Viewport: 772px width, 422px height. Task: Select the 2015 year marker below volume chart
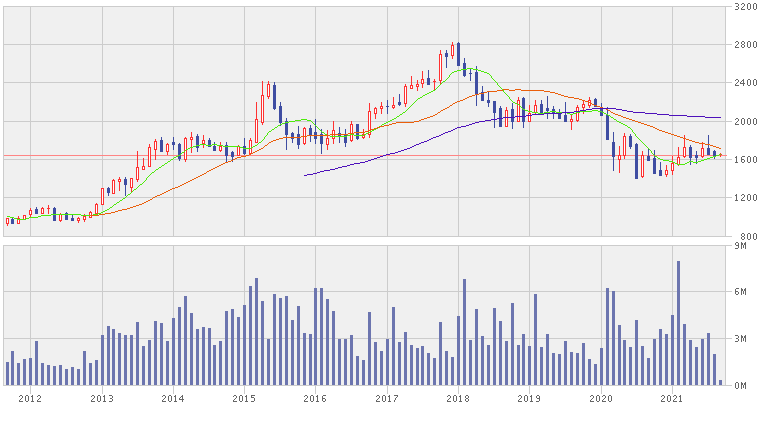point(244,398)
